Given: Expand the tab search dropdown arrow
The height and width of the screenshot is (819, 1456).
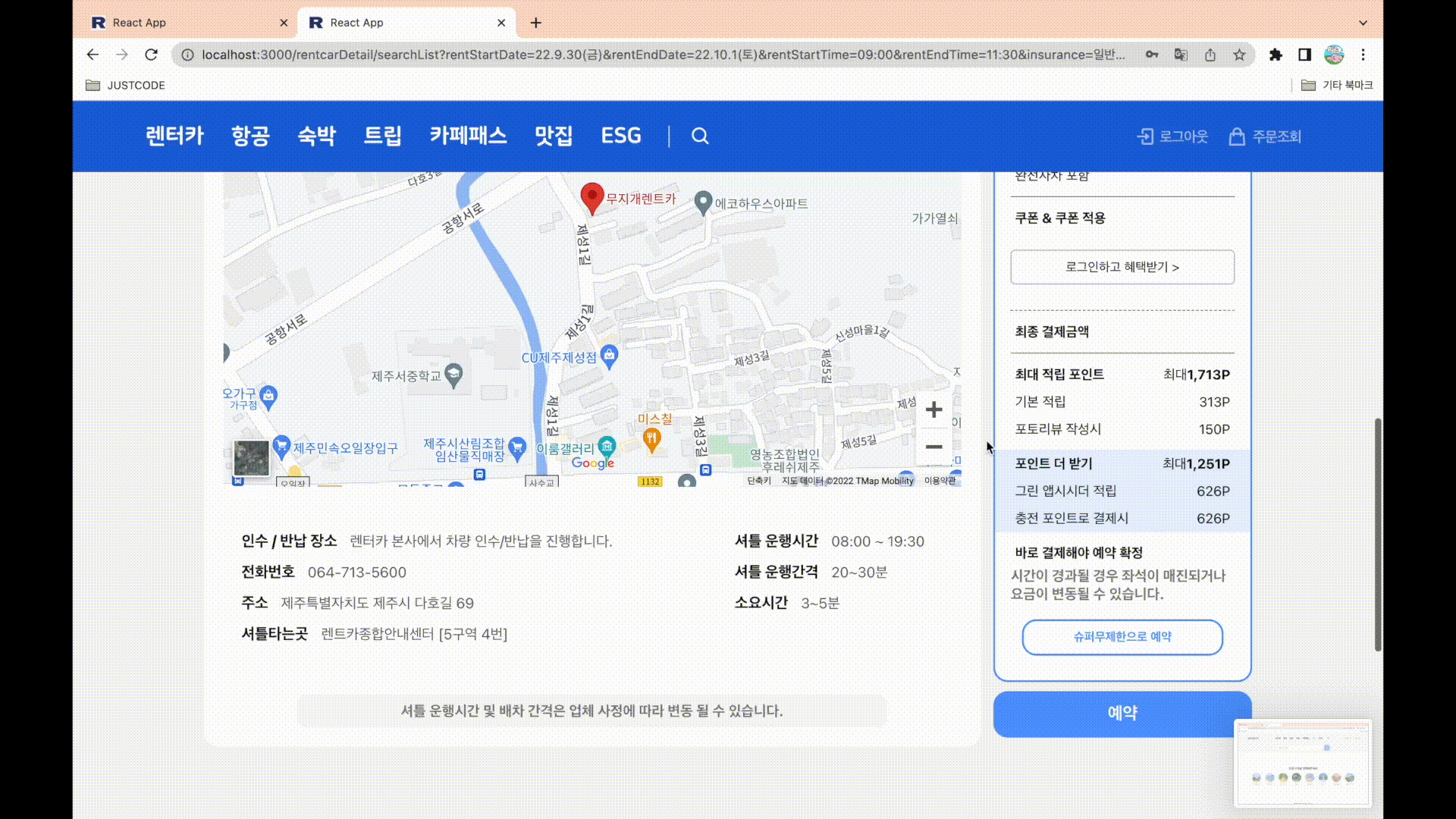Looking at the screenshot, I should pos(1363,23).
